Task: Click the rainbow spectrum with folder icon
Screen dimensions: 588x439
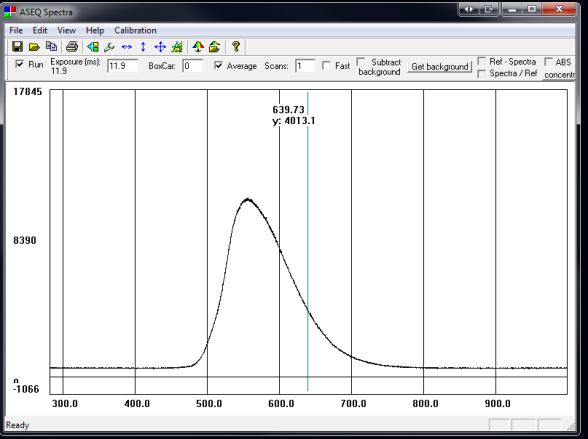Action: point(214,47)
